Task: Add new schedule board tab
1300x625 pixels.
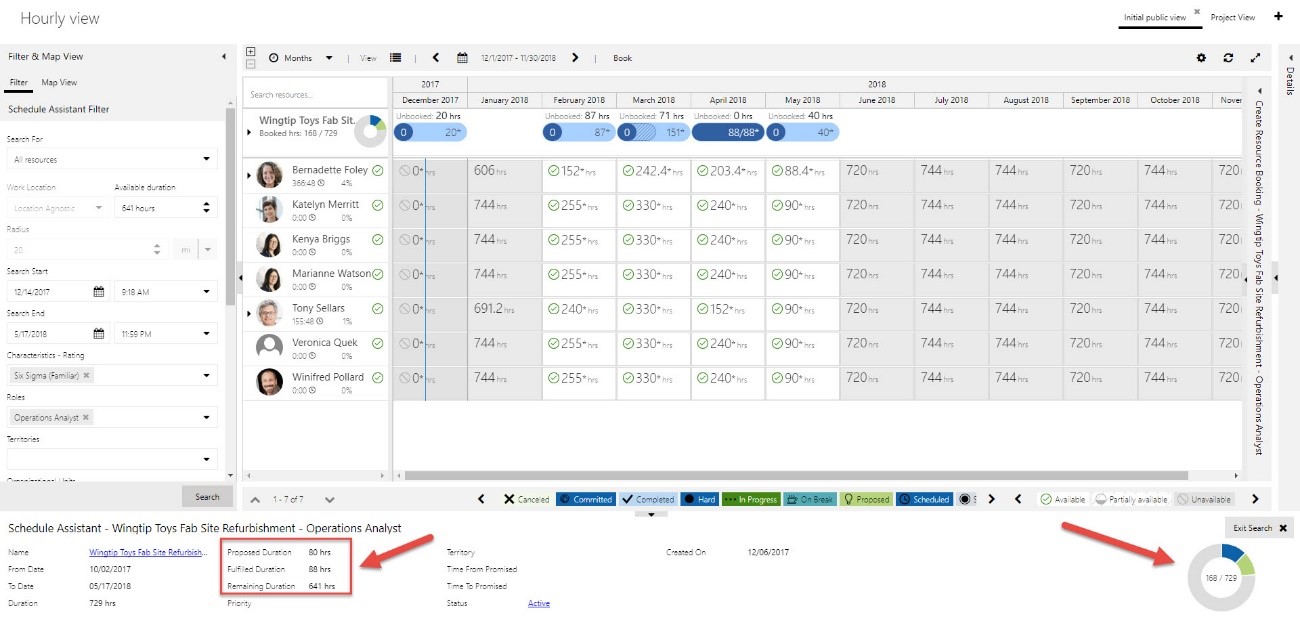Action: pyautogui.click(x=1278, y=17)
